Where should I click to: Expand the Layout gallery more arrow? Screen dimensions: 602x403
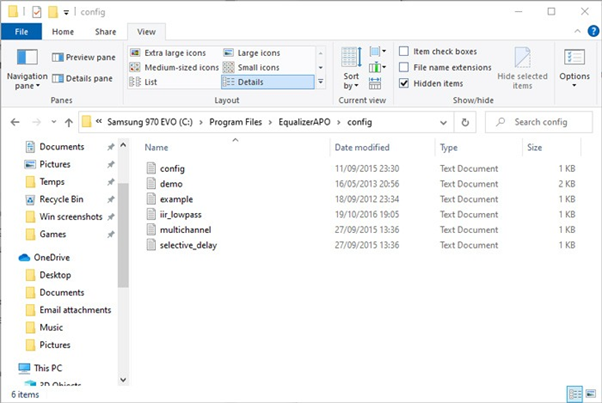point(320,82)
